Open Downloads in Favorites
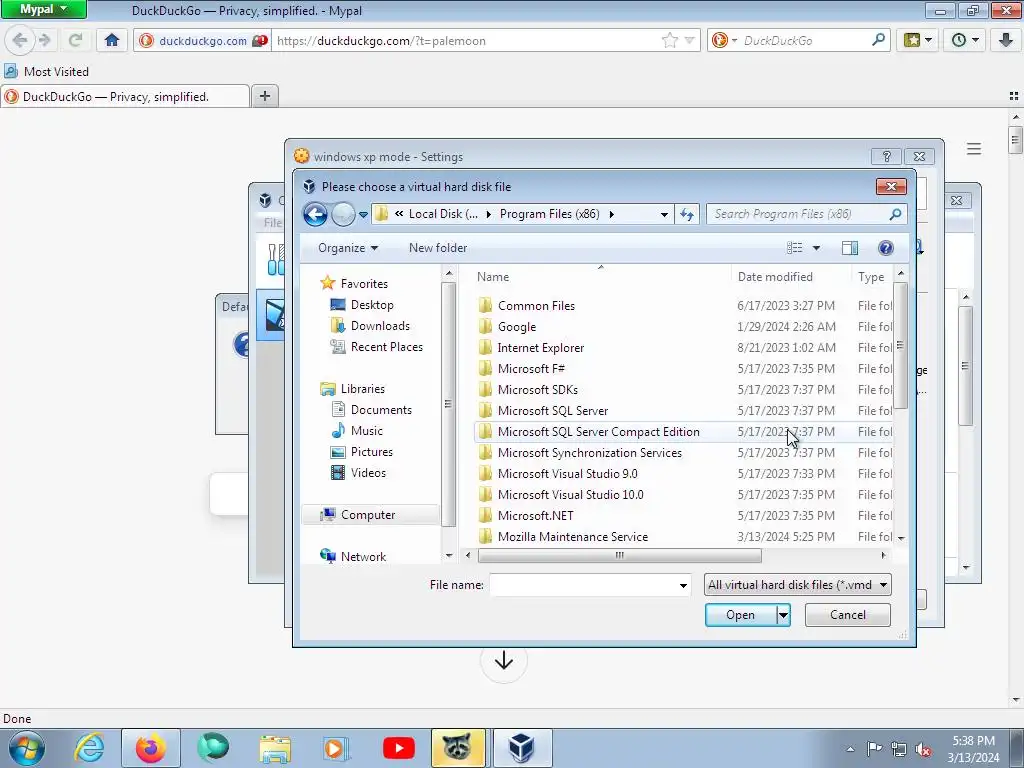Viewport: 1024px width, 768px height. point(380,325)
